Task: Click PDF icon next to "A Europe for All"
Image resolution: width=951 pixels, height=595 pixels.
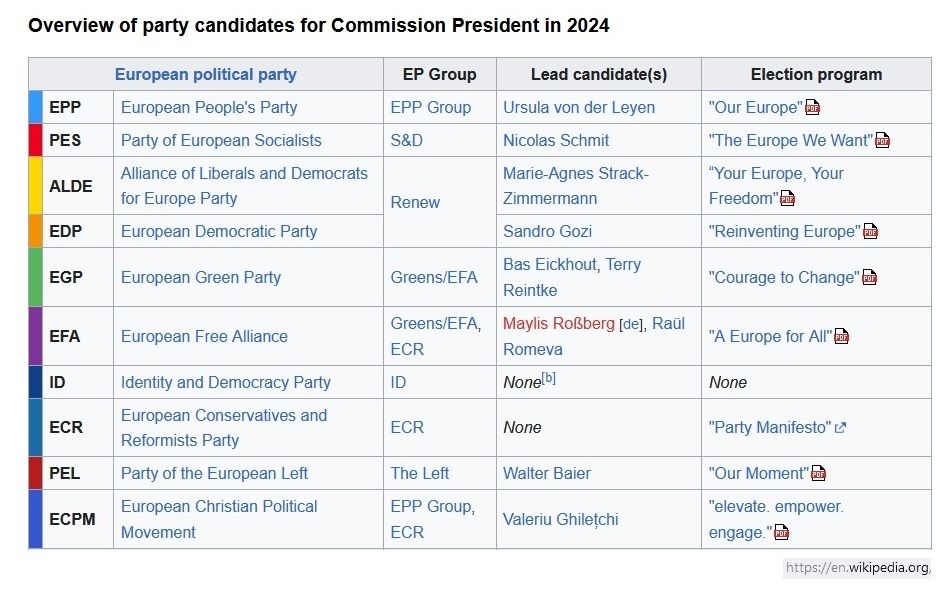Action: [841, 337]
